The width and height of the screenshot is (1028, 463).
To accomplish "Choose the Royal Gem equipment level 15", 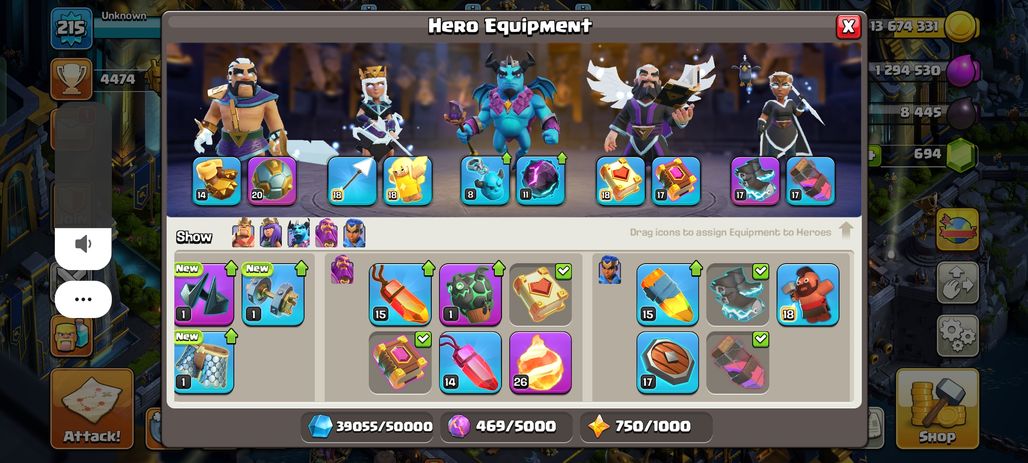I will click(x=400, y=294).
